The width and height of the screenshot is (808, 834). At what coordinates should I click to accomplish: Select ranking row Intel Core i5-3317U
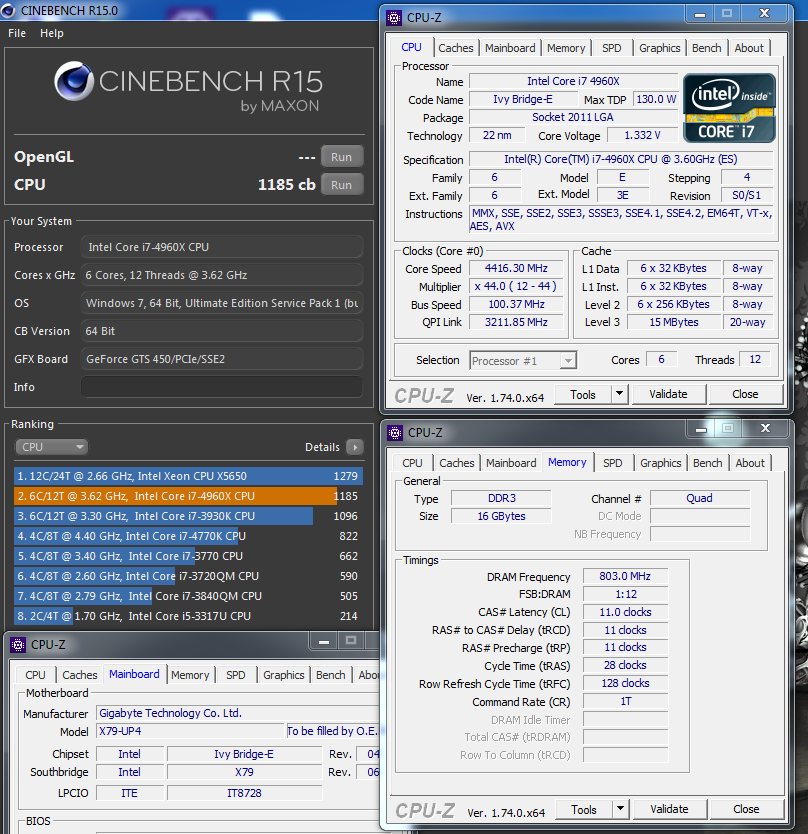188,616
